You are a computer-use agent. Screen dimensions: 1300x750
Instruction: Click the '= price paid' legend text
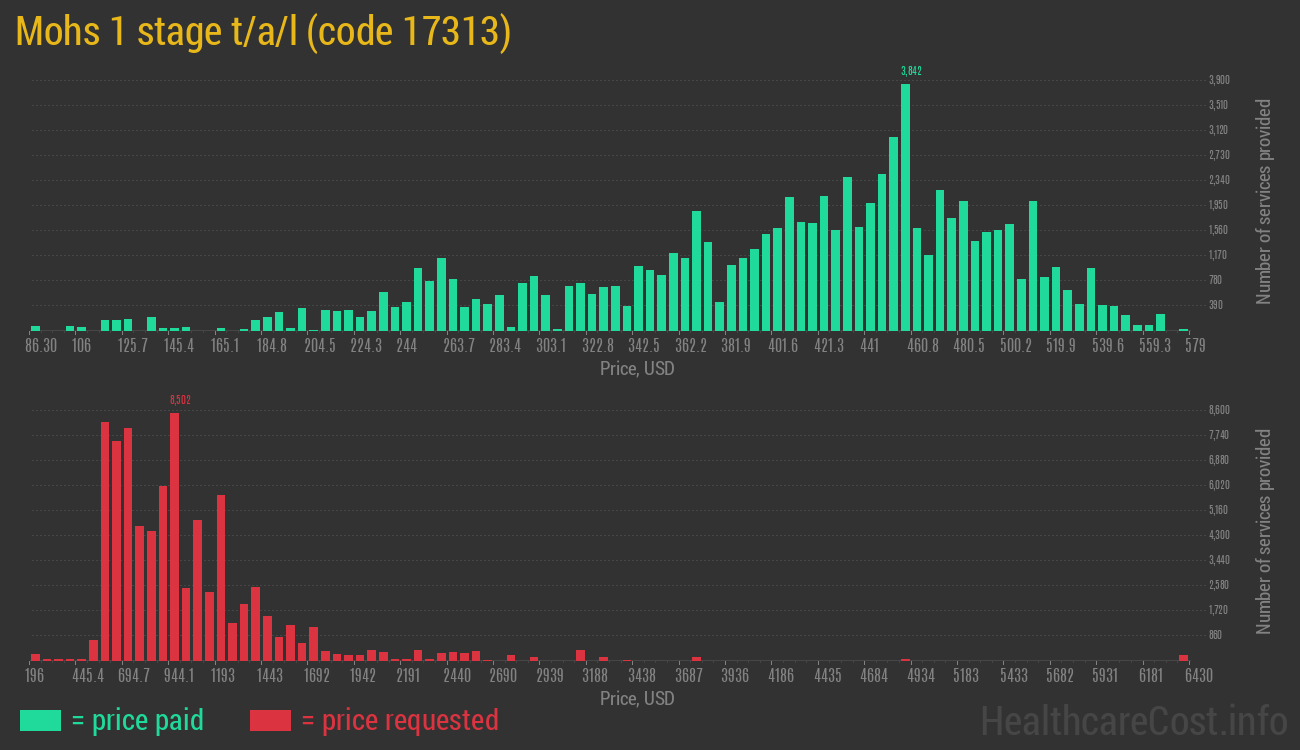tap(138, 720)
